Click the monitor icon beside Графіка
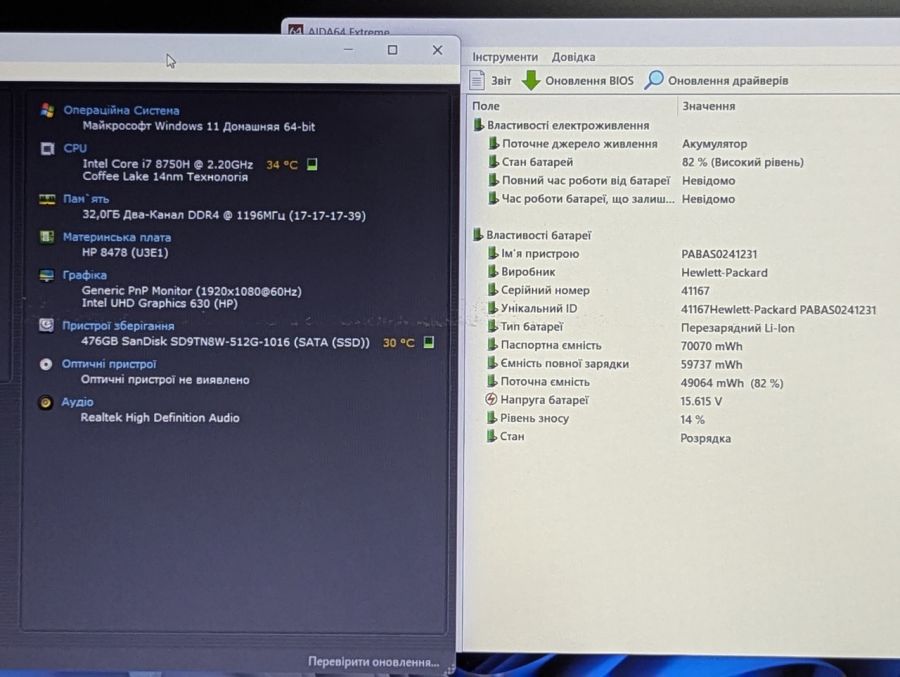This screenshot has width=900, height=677. [x=46, y=275]
